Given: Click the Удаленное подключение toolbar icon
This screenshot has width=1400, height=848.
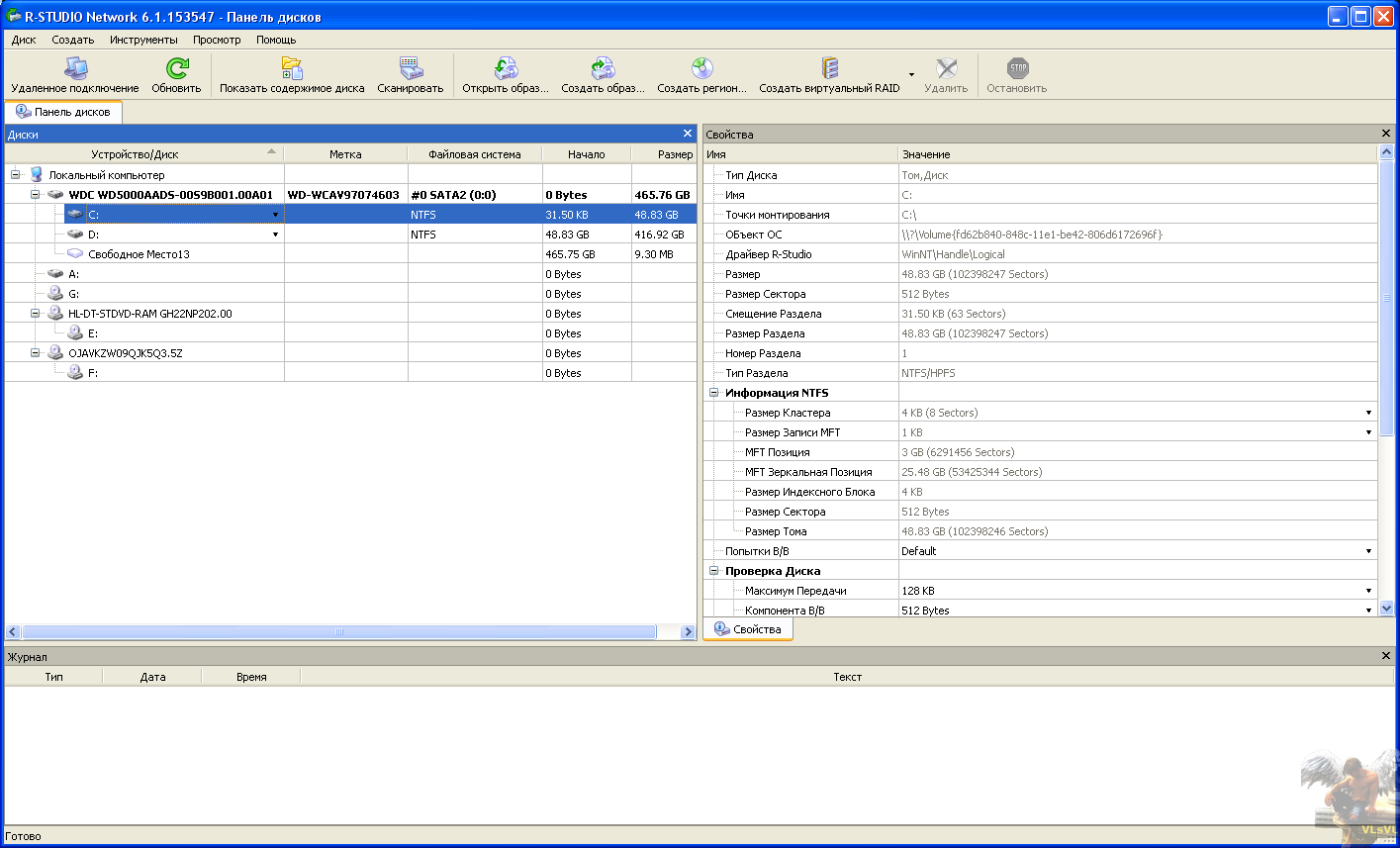Looking at the screenshot, I should pos(75,68).
